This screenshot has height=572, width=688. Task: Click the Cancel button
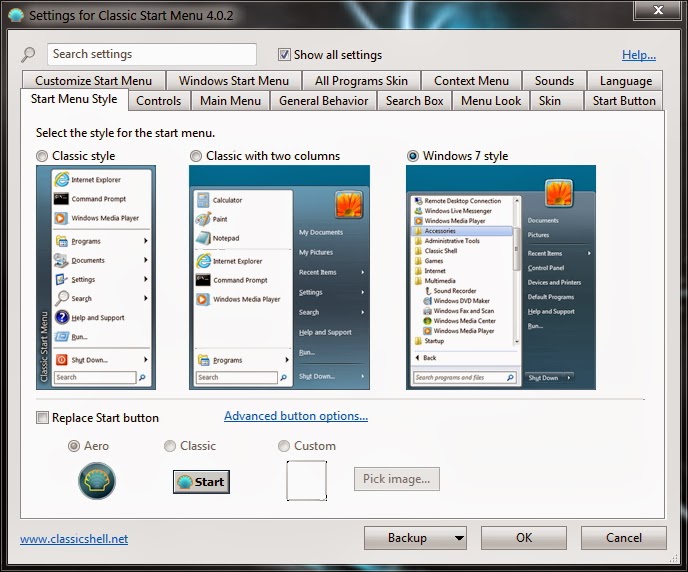(x=624, y=538)
